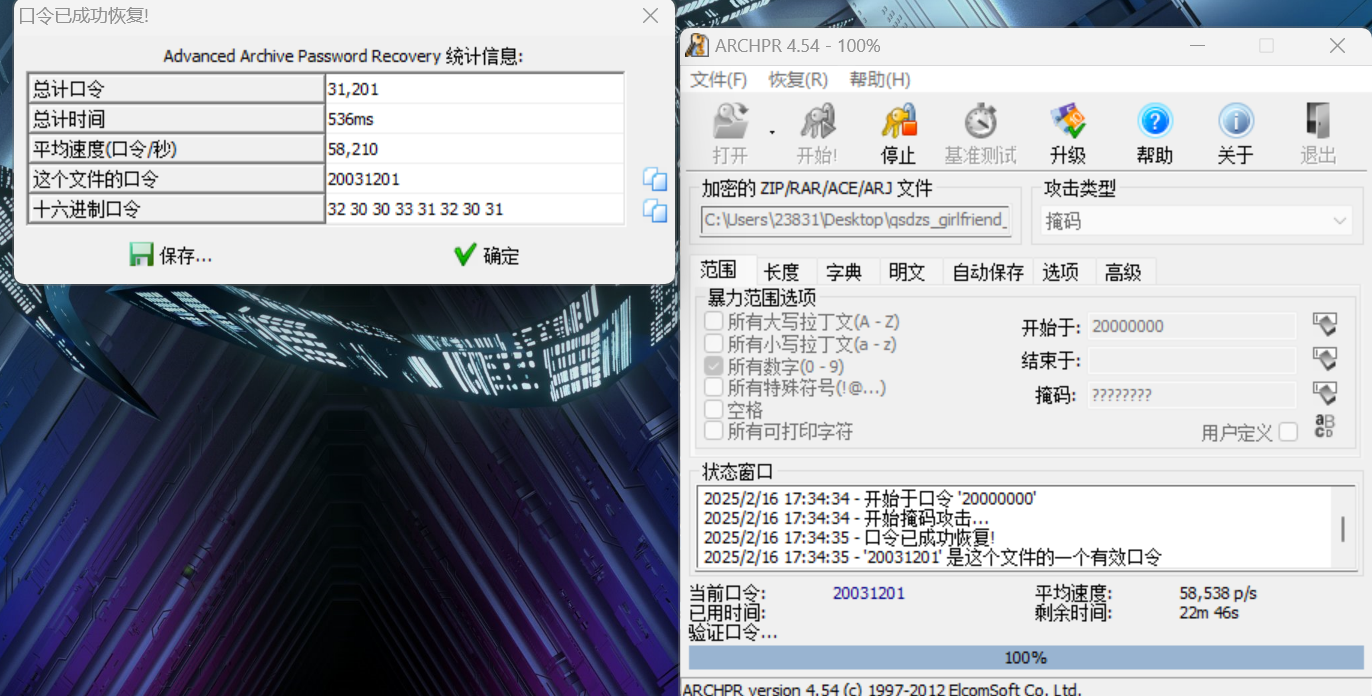
Task: Toggle 所有小写拉丁文(a - z) checkbox
Action: pos(714,344)
